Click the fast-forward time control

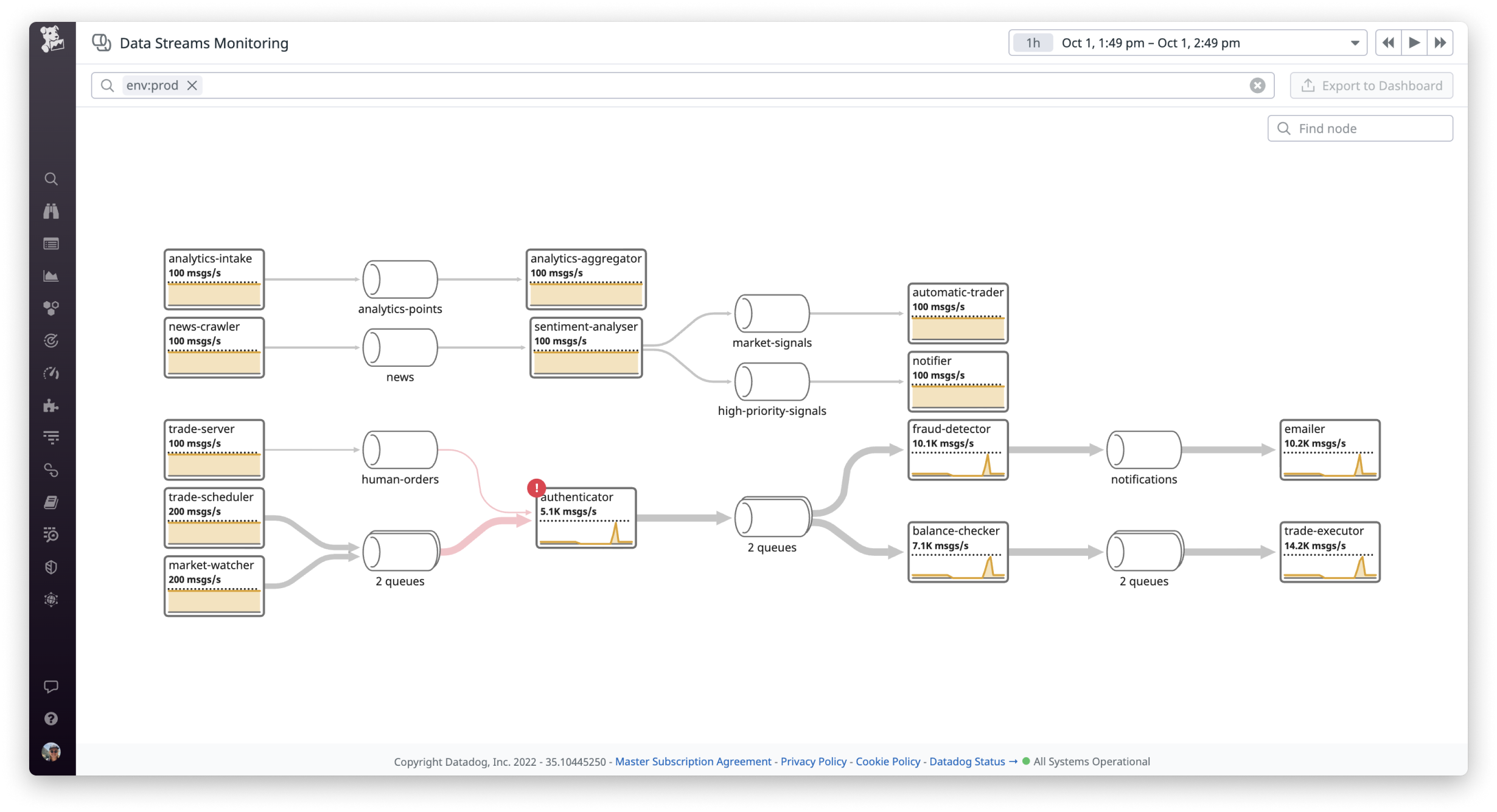tap(1440, 42)
